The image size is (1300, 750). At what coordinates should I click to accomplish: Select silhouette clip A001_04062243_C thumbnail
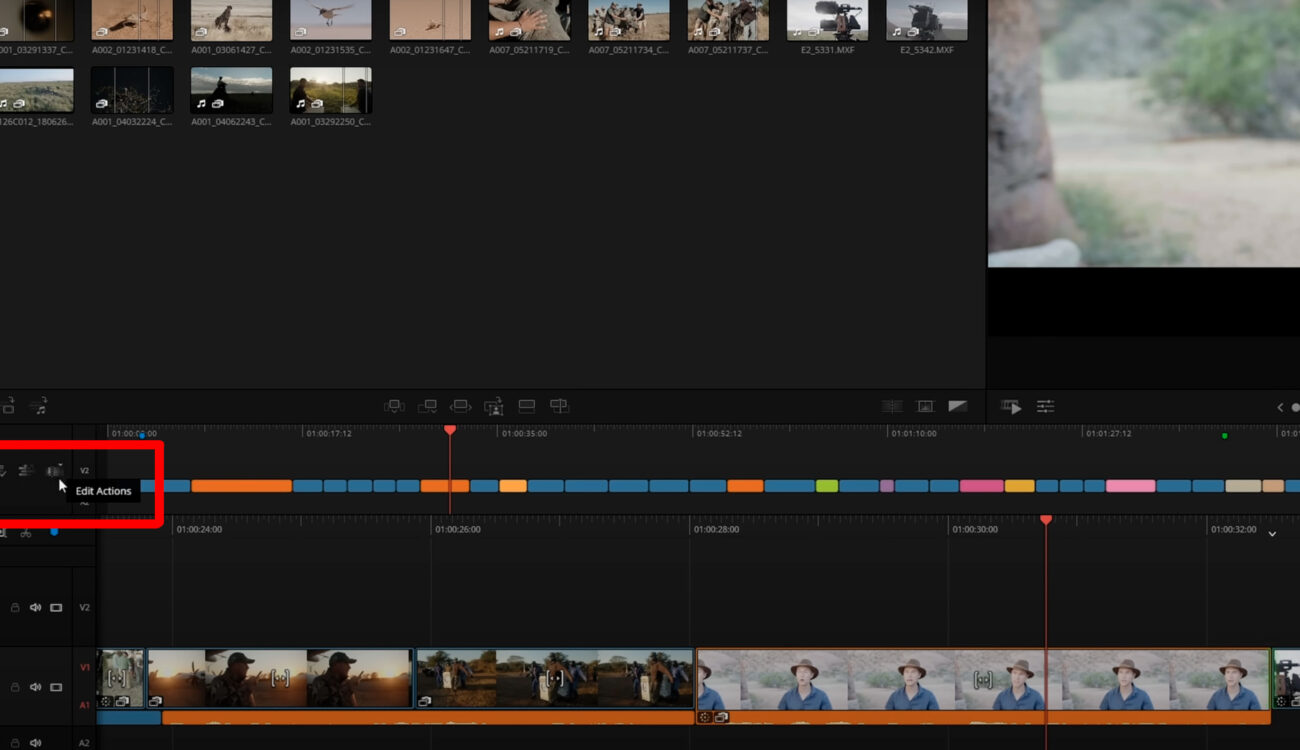[x=231, y=90]
